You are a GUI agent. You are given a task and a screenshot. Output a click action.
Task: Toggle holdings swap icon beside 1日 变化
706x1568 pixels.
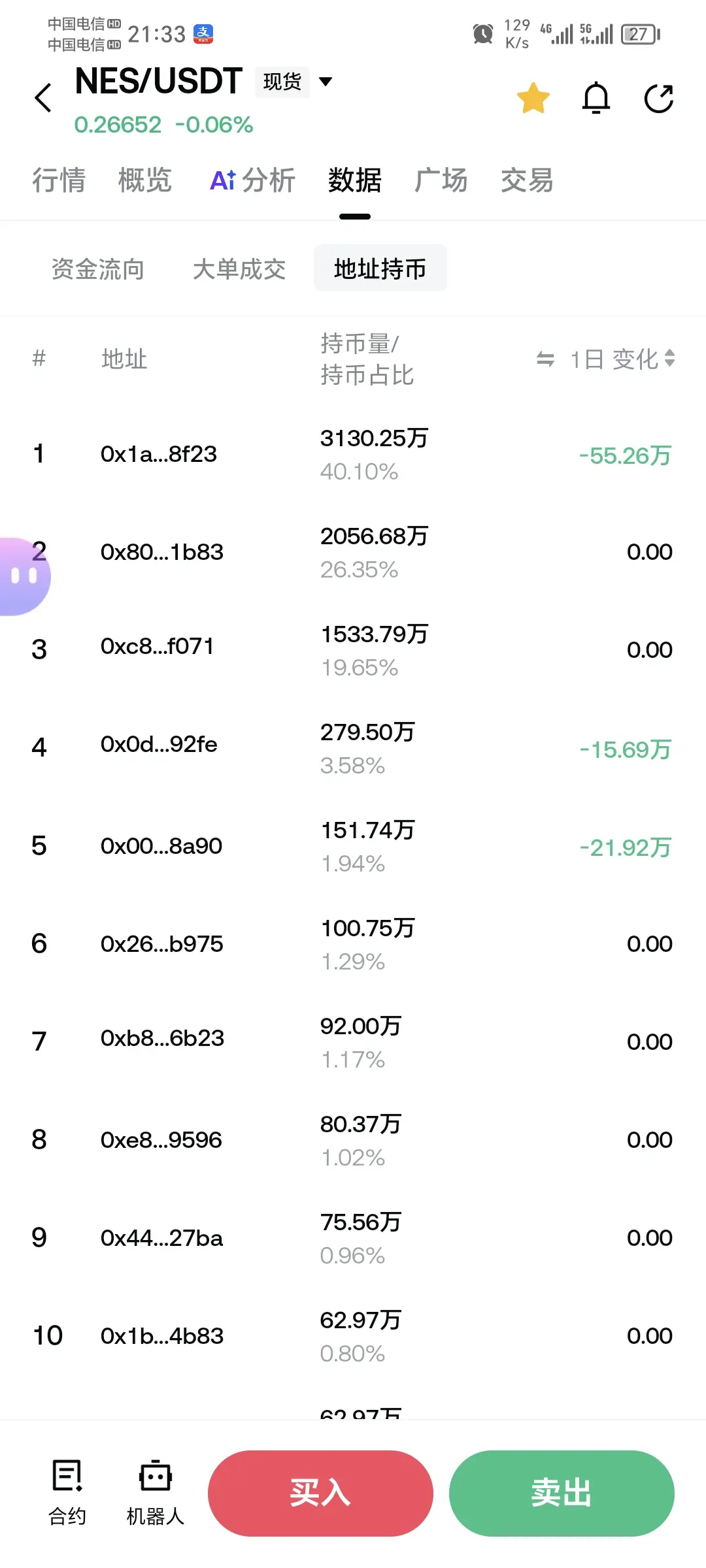pos(545,359)
